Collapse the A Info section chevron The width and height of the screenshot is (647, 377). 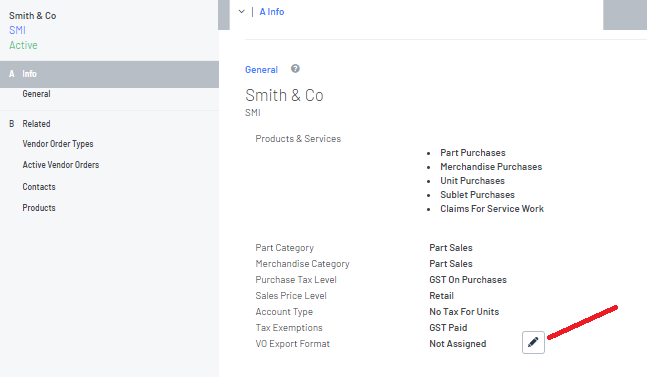[241, 12]
